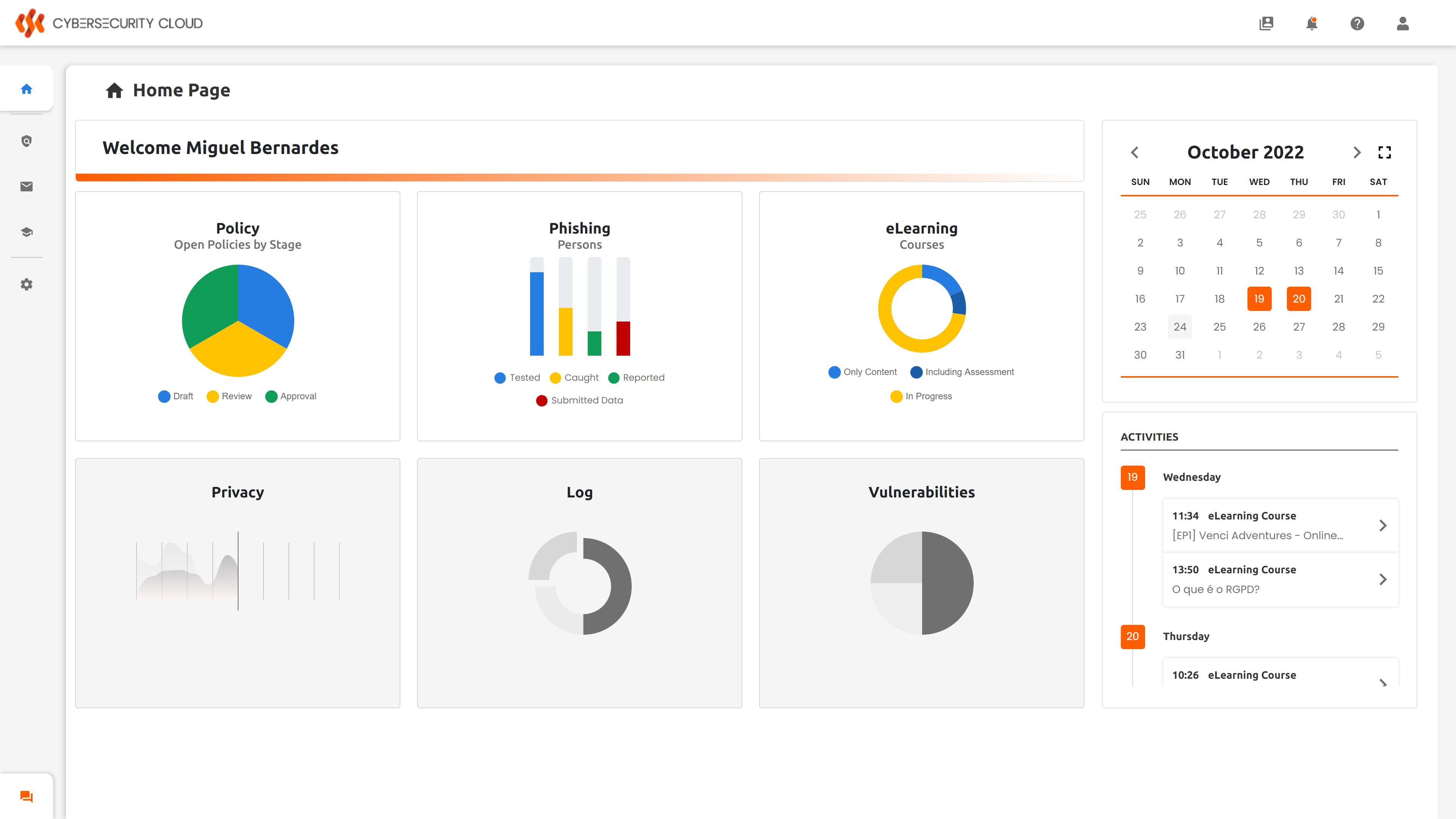This screenshot has width=1456, height=819.
Task: Click the 'Welcome Miguel Bernardes' heading
Action: pos(220,147)
